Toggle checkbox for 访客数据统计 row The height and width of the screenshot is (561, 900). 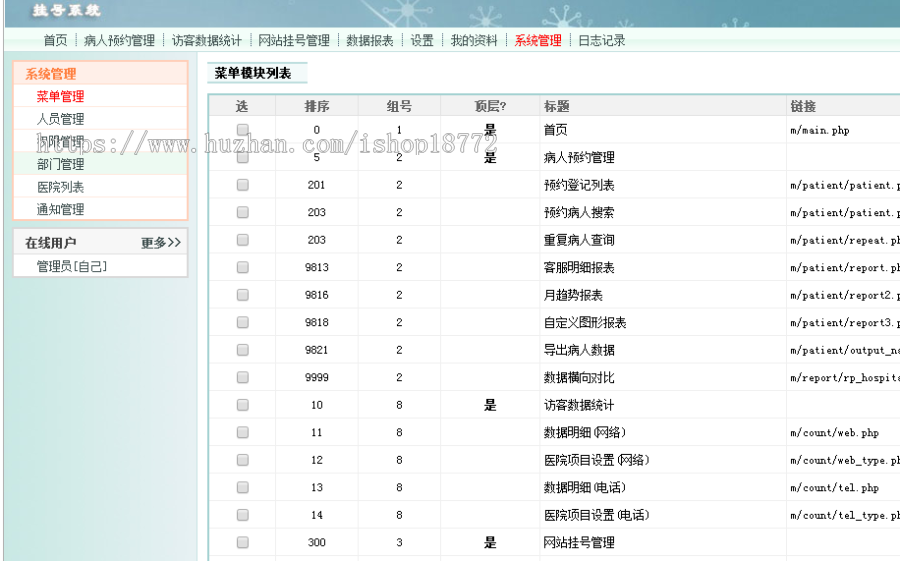tap(243, 405)
